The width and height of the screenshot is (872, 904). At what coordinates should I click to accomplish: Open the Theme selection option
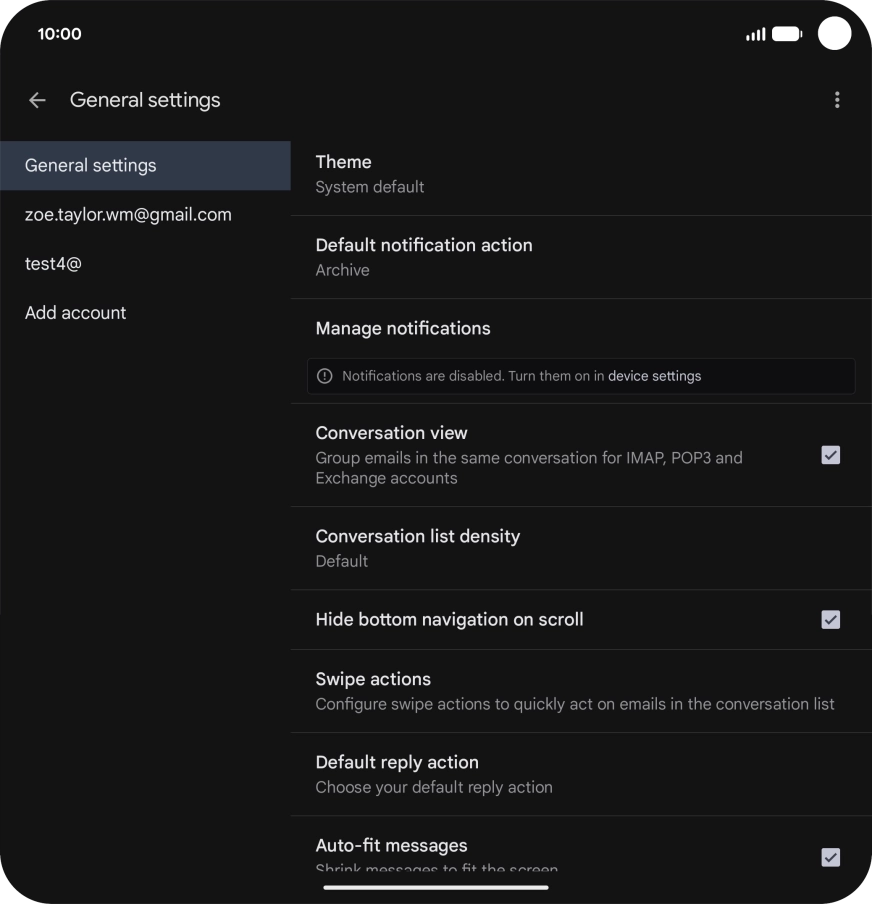(x=580, y=174)
